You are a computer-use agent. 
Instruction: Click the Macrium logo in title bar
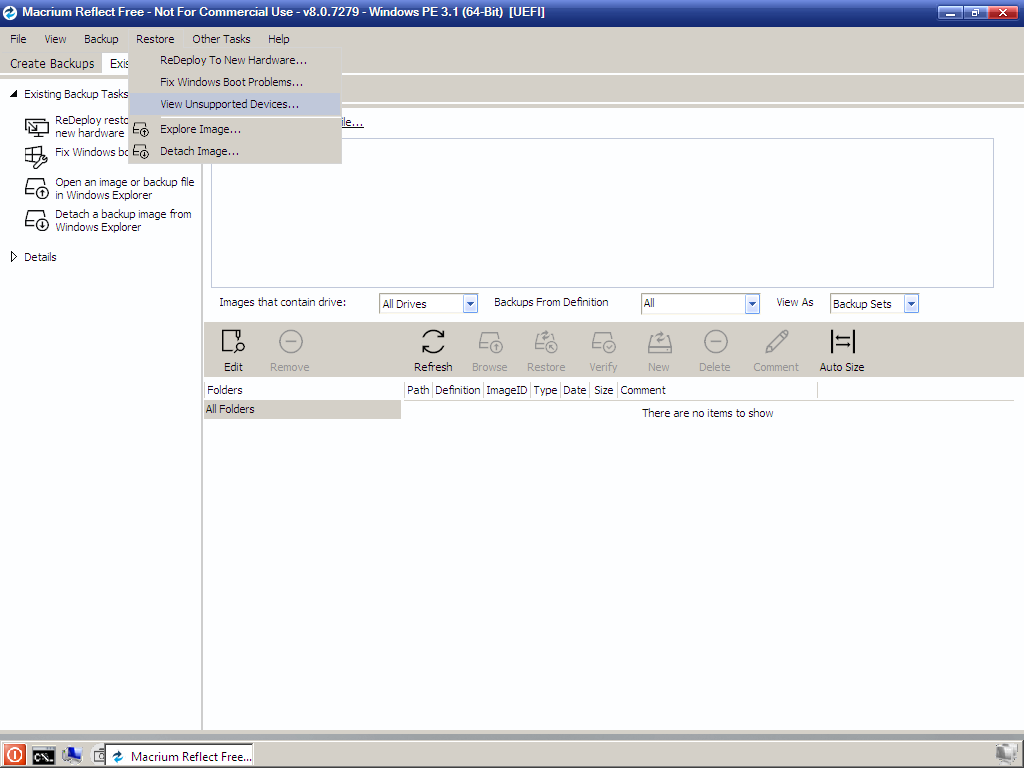10,12
